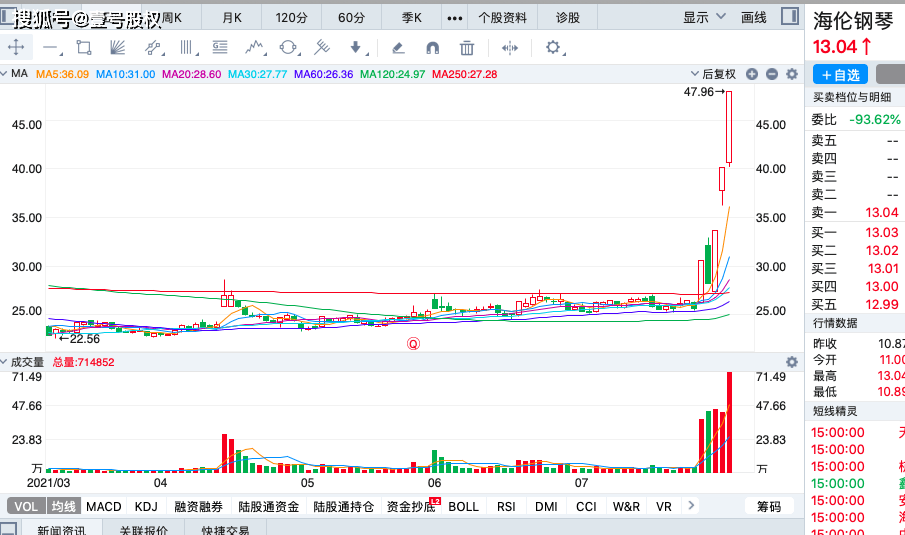Pick the eraser tool in the drawing toolbar

(x=397, y=47)
